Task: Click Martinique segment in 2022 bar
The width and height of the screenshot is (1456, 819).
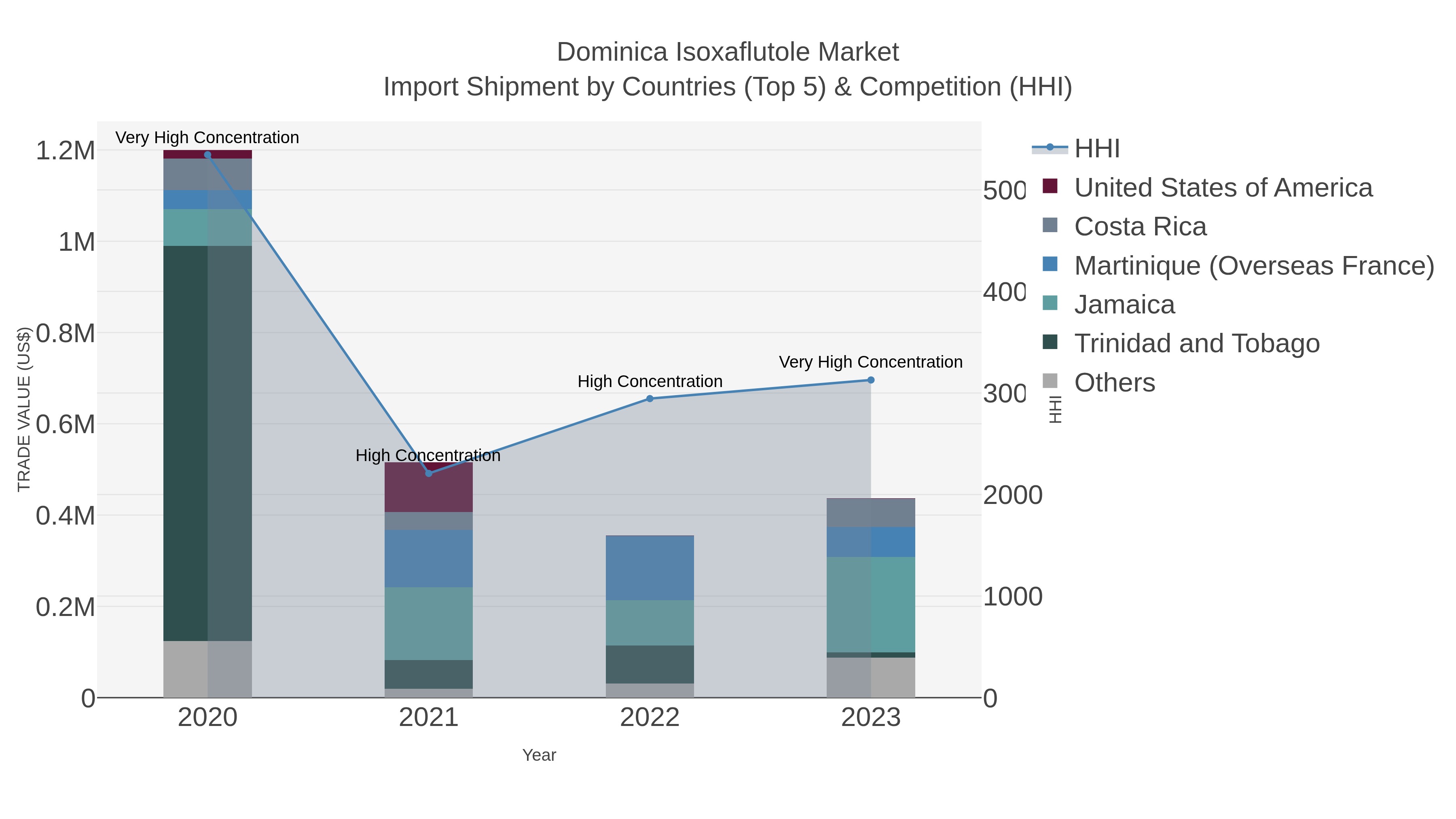Action: click(x=650, y=569)
